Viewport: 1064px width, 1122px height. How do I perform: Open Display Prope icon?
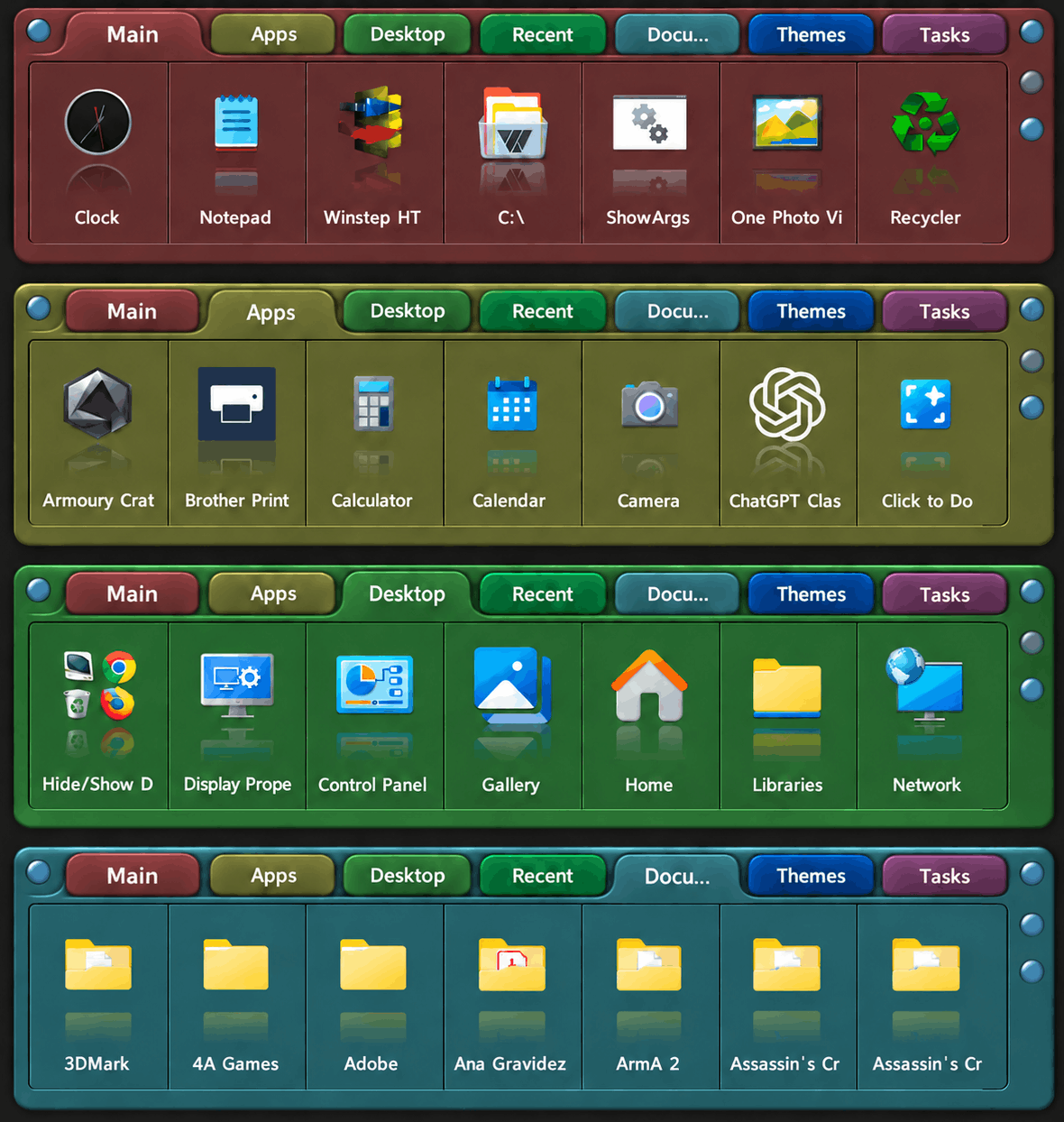click(x=237, y=685)
